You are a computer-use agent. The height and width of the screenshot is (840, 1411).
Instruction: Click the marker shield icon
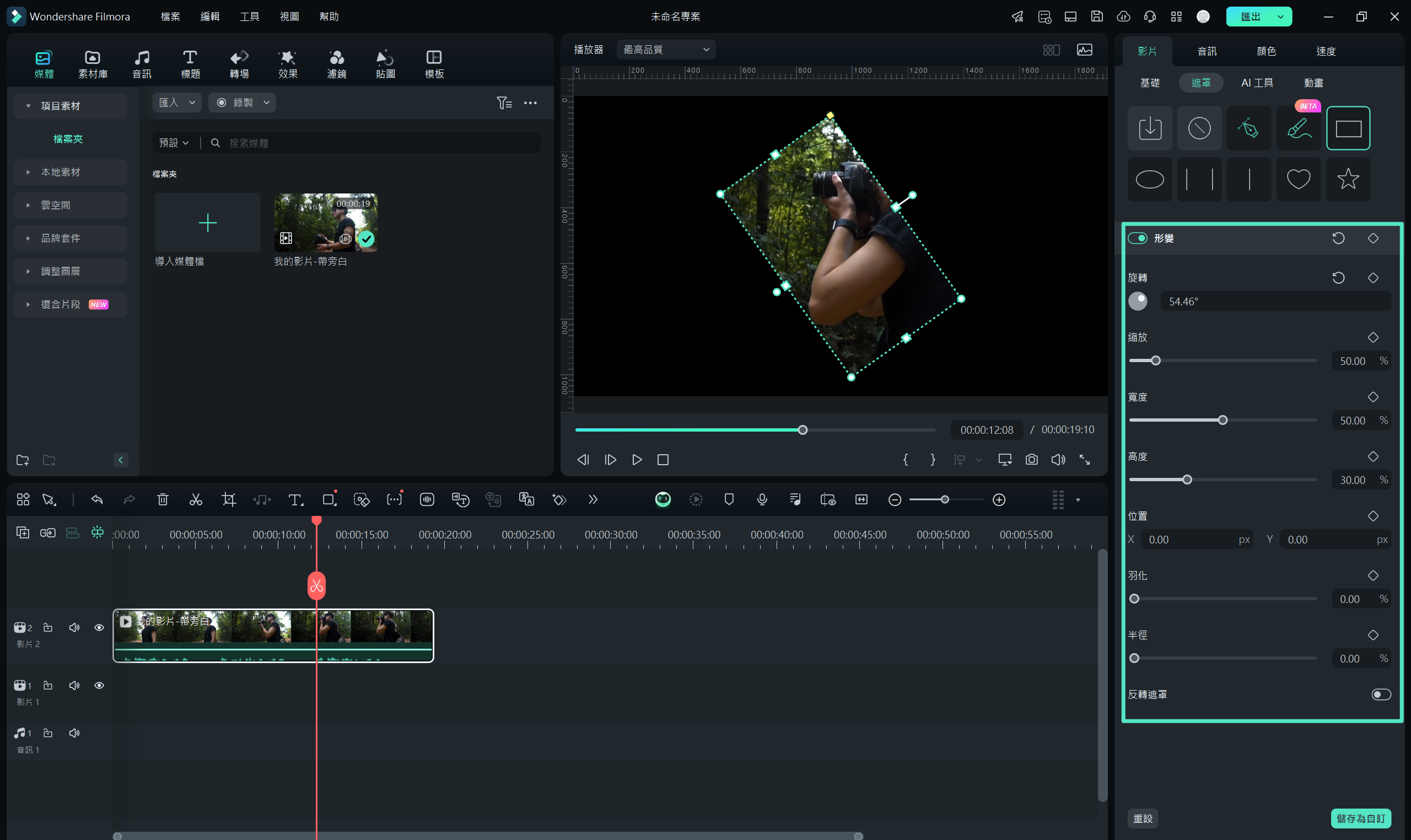(729, 499)
